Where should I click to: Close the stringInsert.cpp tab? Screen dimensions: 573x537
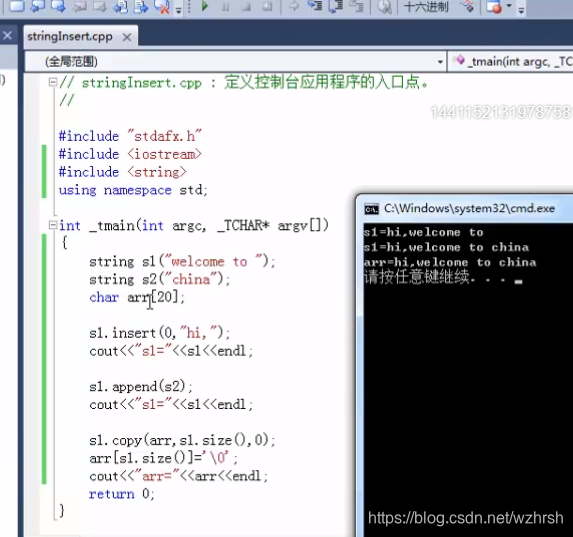click(x=126, y=37)
